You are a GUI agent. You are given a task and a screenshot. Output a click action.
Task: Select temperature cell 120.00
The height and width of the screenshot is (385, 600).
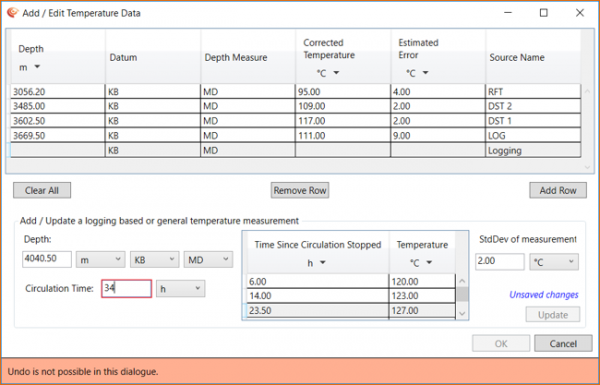[x=422, y=281]
